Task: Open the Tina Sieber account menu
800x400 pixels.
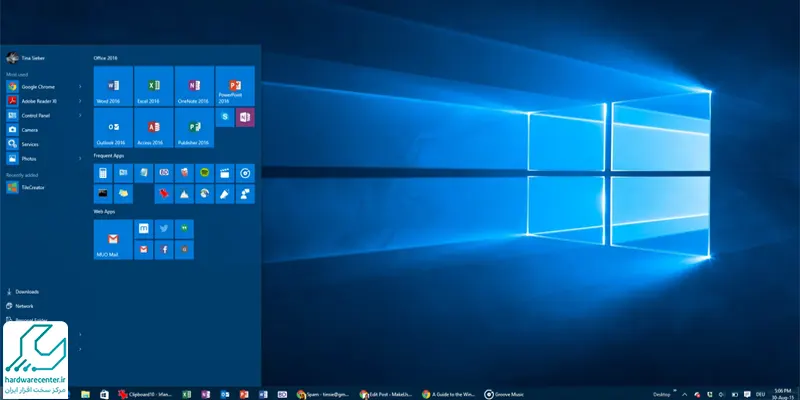Action: 26,58
